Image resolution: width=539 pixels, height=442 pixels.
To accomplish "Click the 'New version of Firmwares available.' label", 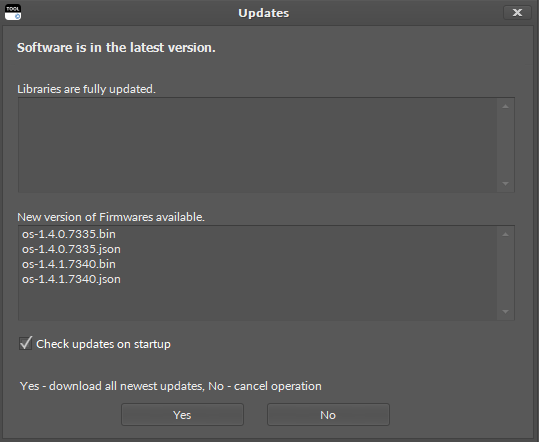I will coord(111,217).
